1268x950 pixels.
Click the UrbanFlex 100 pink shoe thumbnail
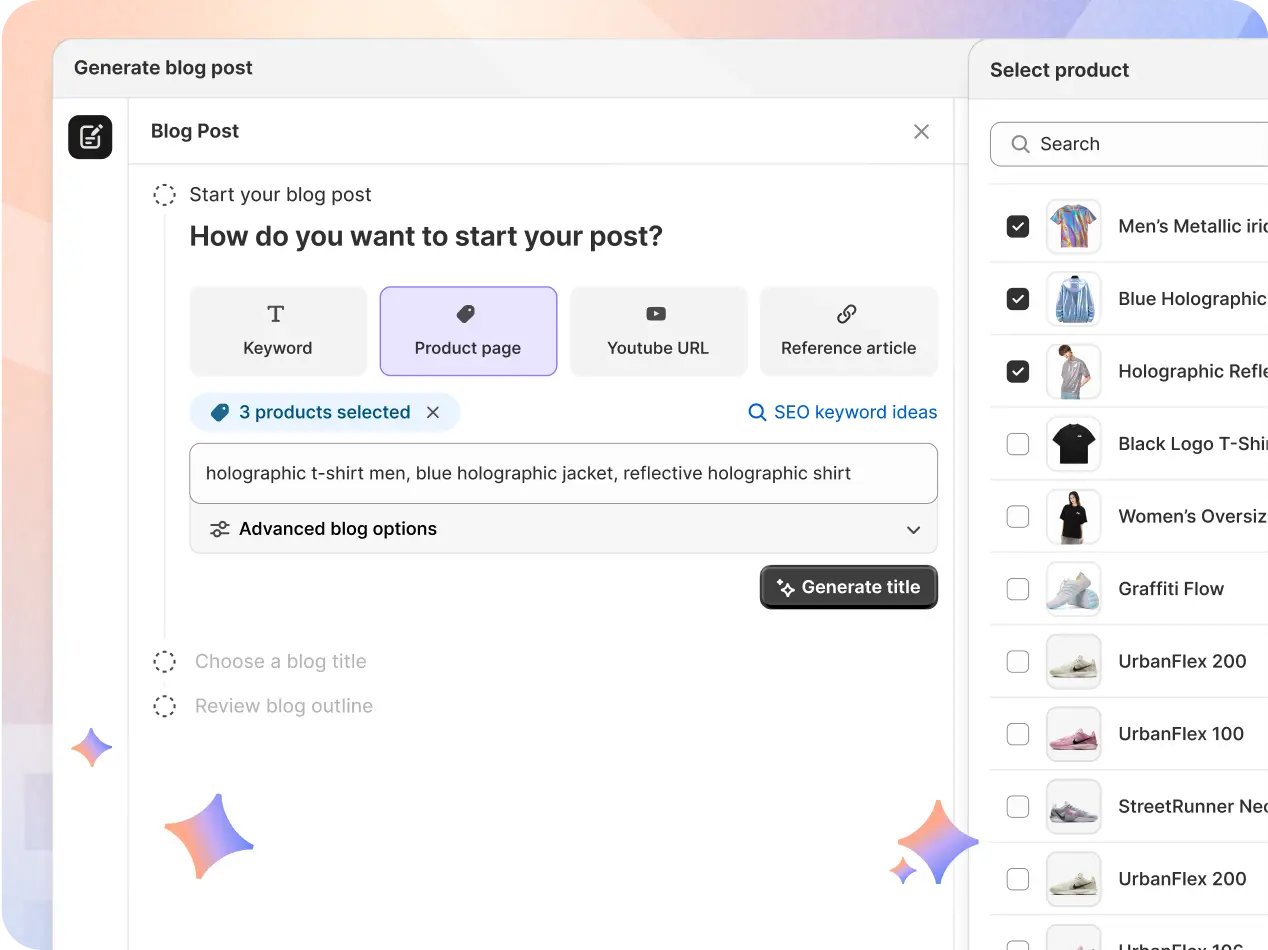pyautogui.click(x=1073, y=734)
